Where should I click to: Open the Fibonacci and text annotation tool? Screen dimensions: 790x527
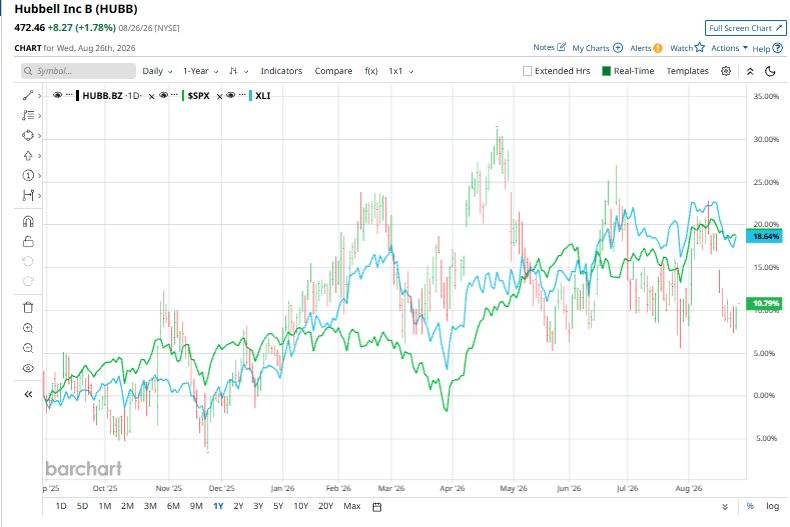(28, 115)
